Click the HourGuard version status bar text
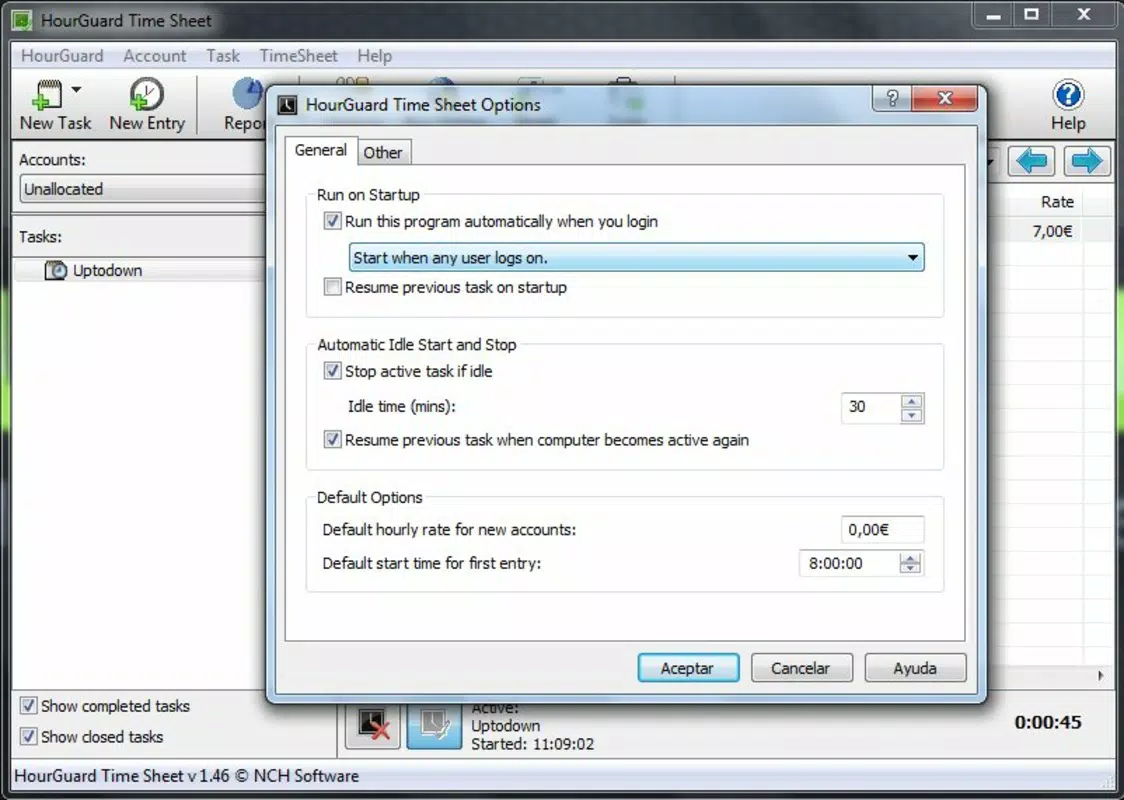 coord(186,776)
